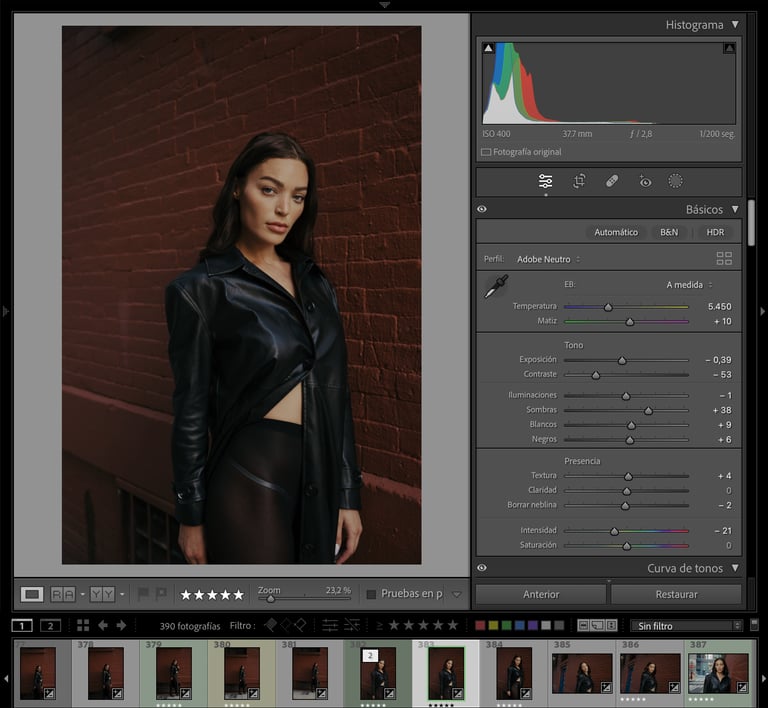Select the Red eye correction tool
The width and height of the screenshot is (768, 708).
(645, 181)
